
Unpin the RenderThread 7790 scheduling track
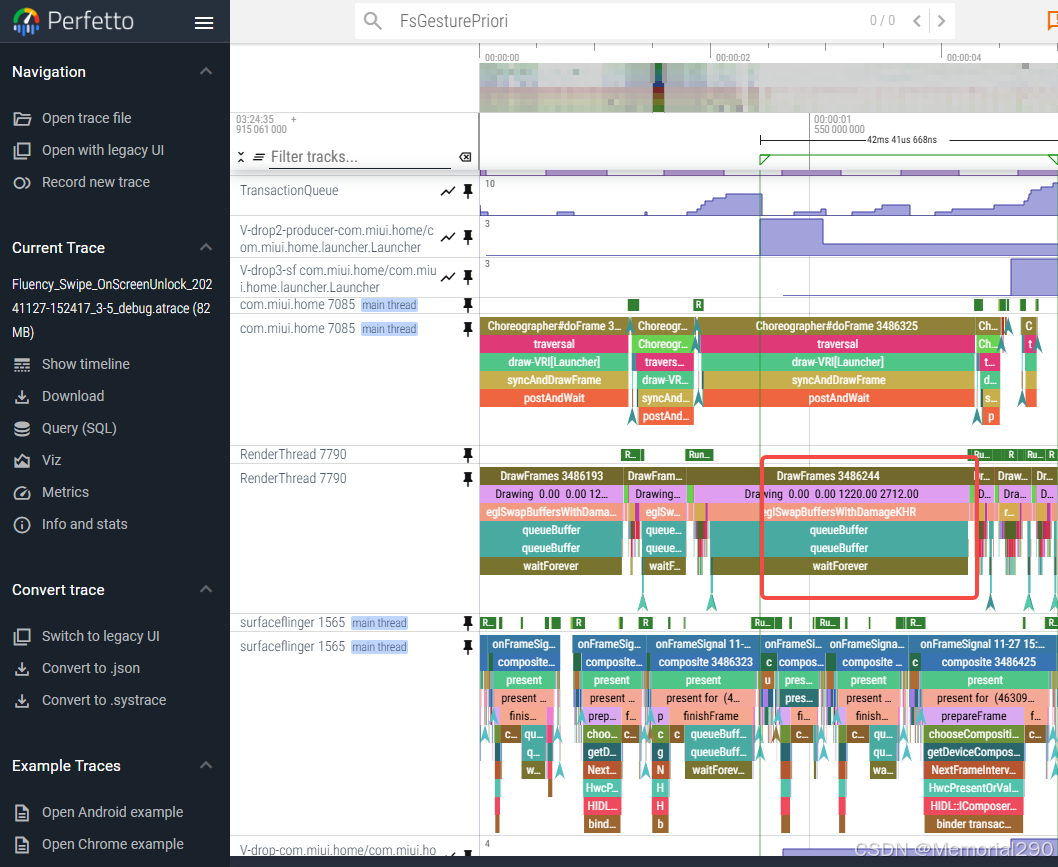tap(468, 455)
